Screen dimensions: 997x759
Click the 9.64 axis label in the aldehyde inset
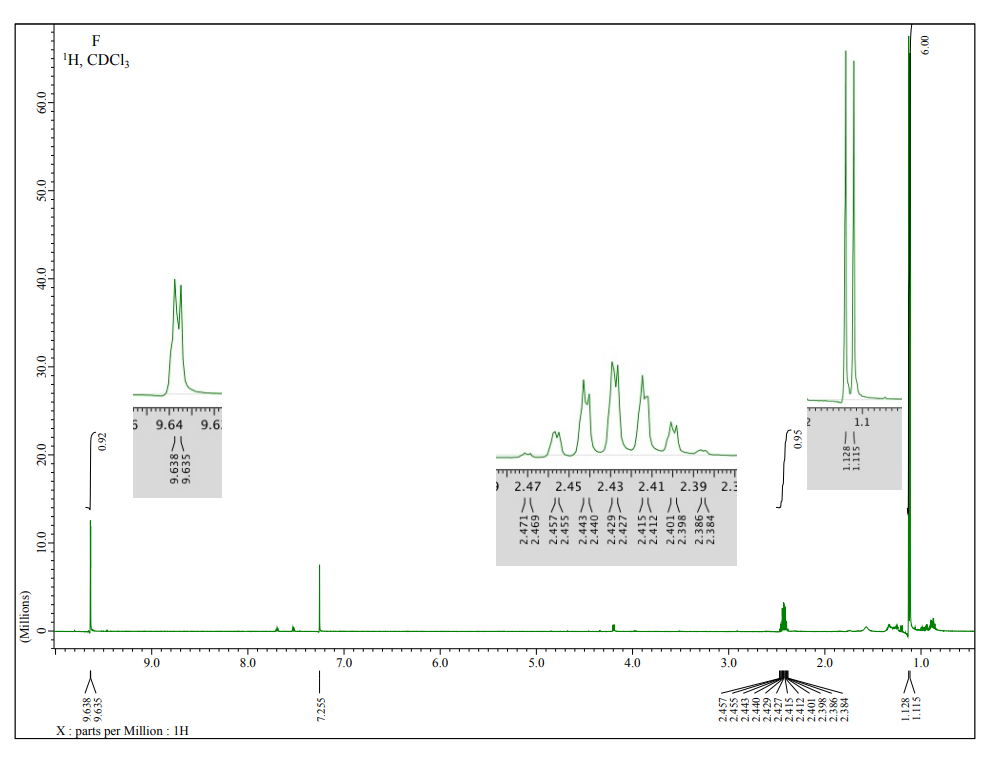pyautogui.click(x=169, y=425)
